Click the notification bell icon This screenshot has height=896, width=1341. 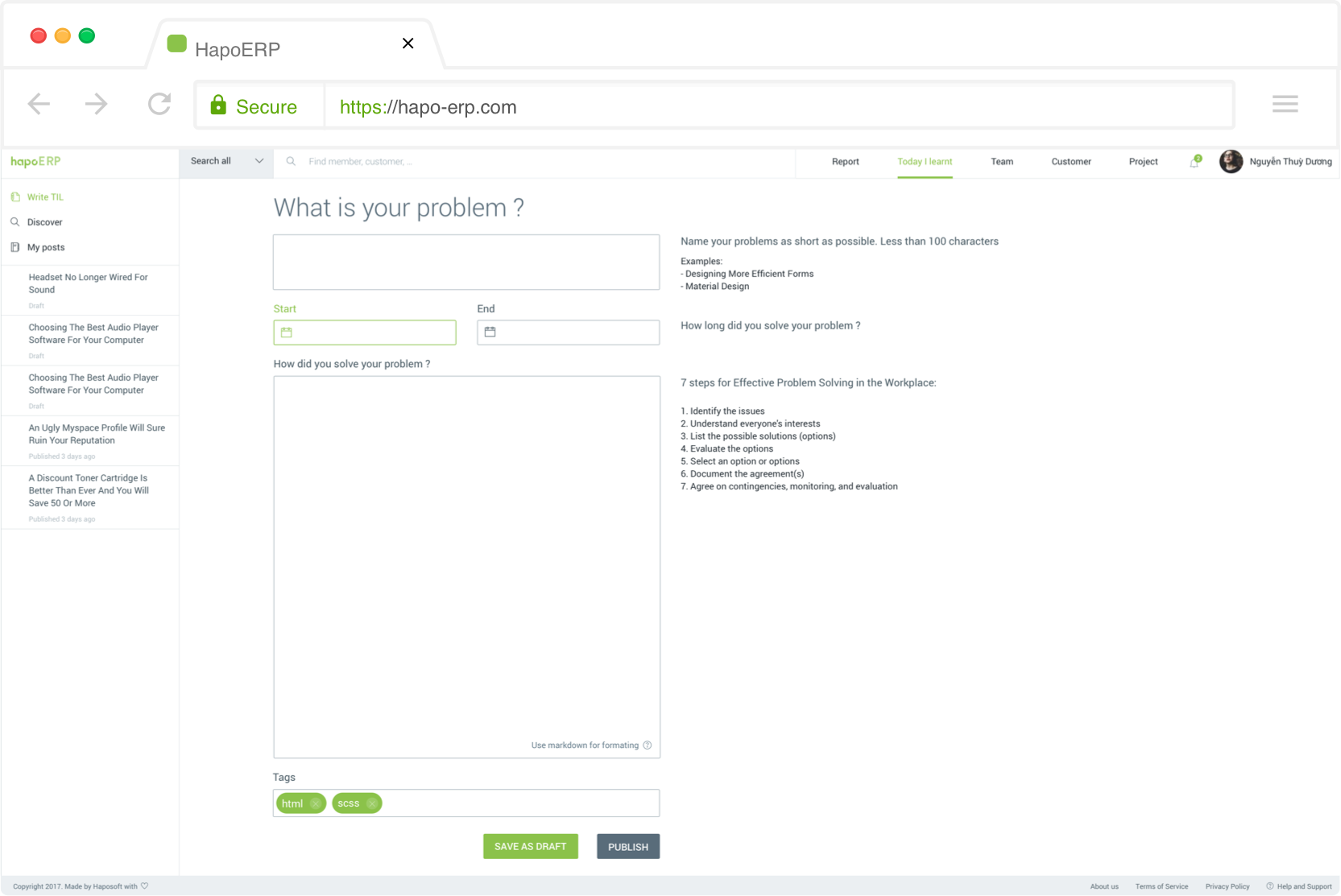point(1194,163)
